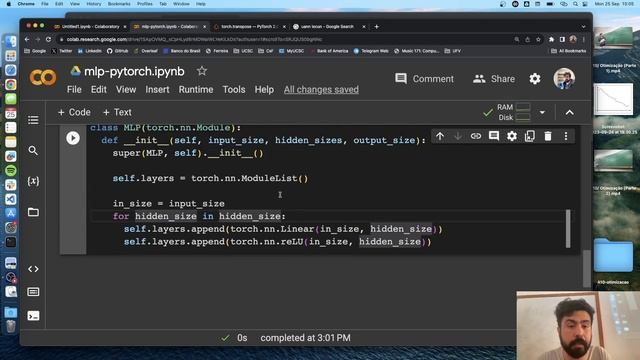Collapse the Colab header with chevron
The image size is (640, 360).
coord(569,112)
